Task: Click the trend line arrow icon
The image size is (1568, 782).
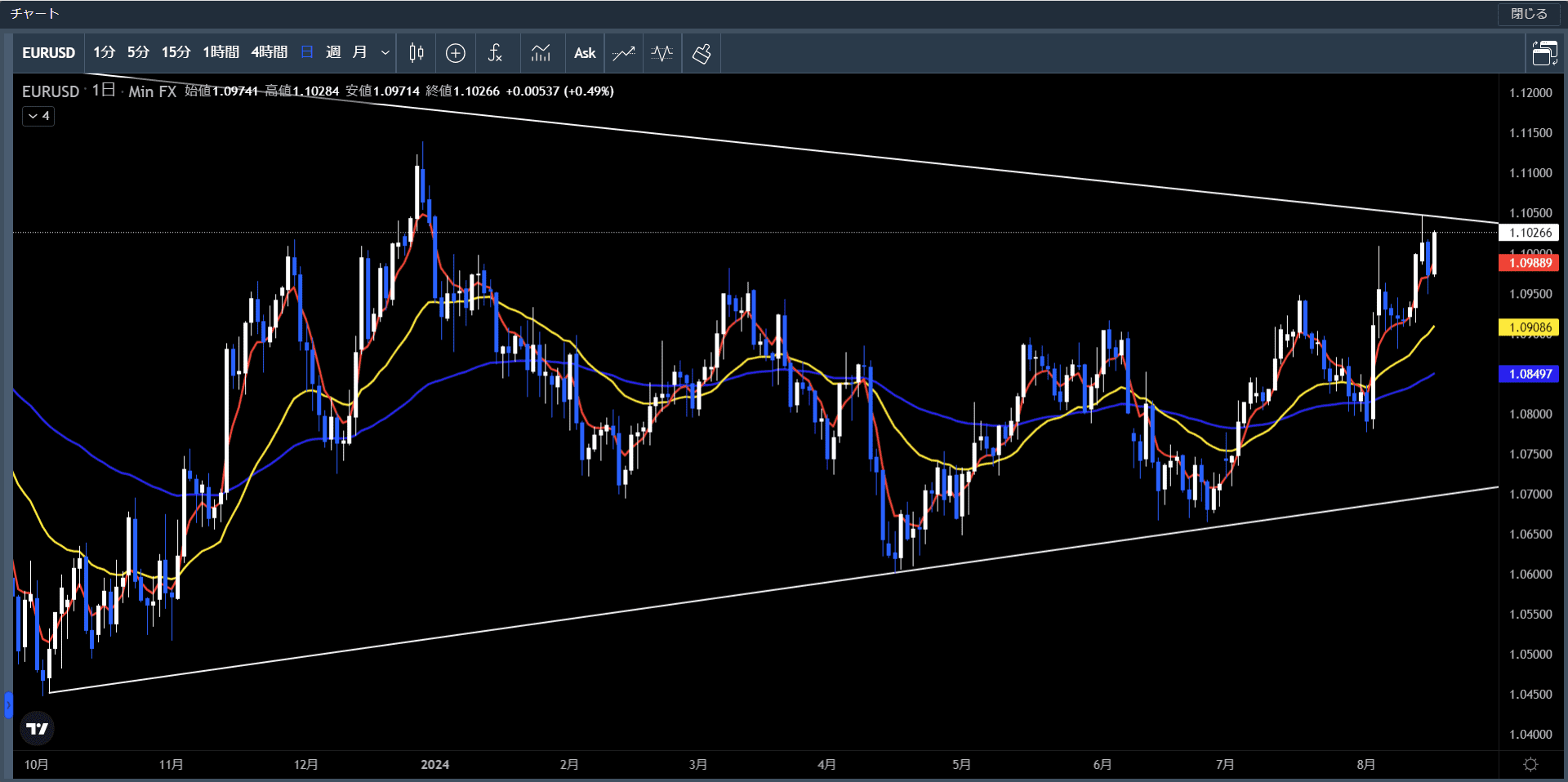Action: tap(624, 53)
